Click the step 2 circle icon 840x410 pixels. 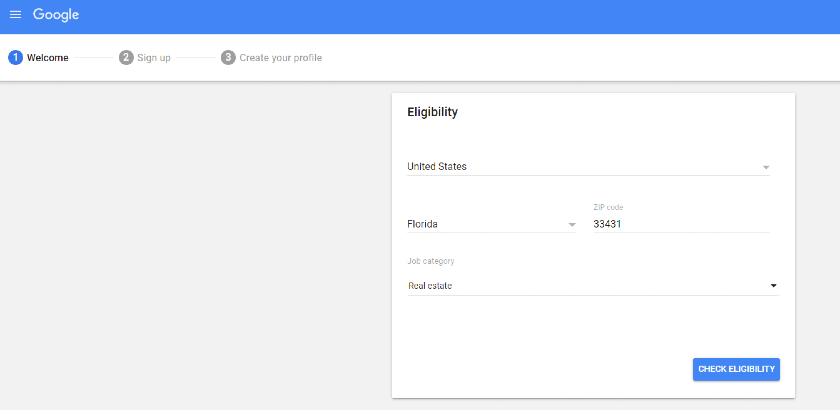126,57
